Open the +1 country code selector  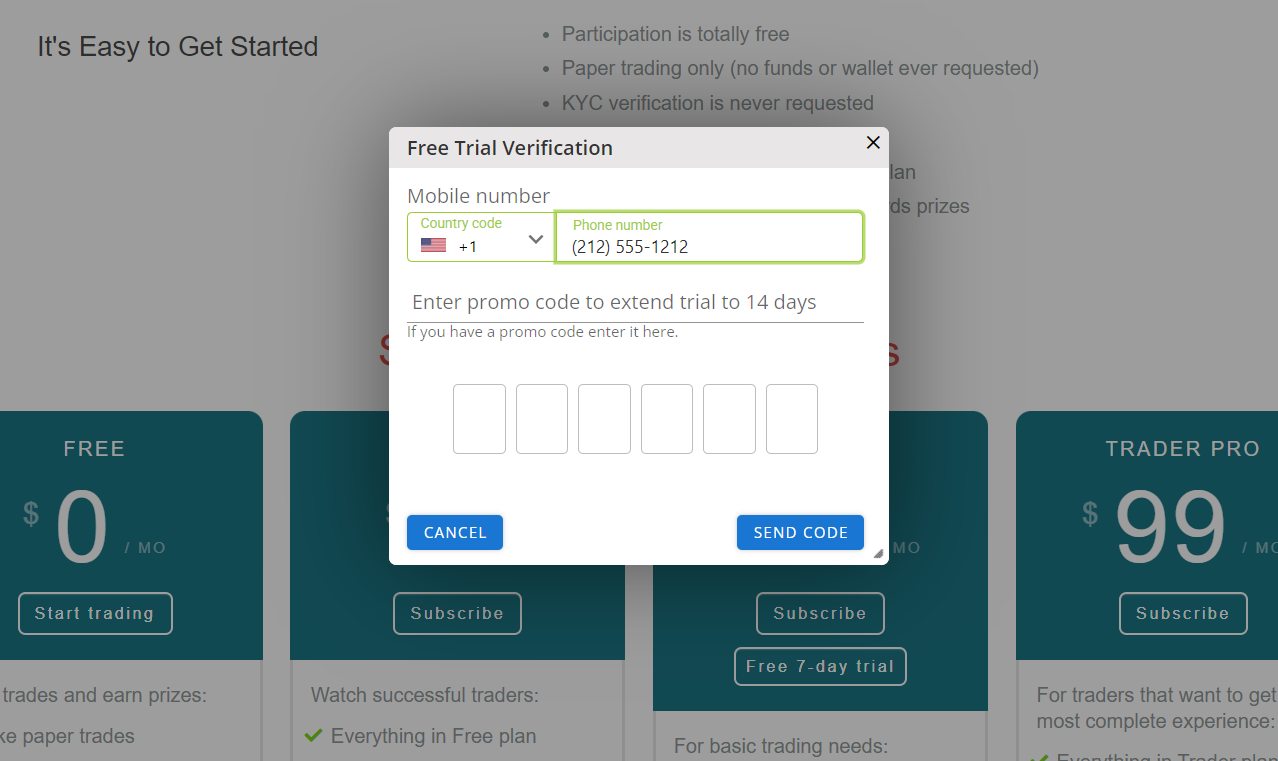pyautogui.click(x=481, y=237)
